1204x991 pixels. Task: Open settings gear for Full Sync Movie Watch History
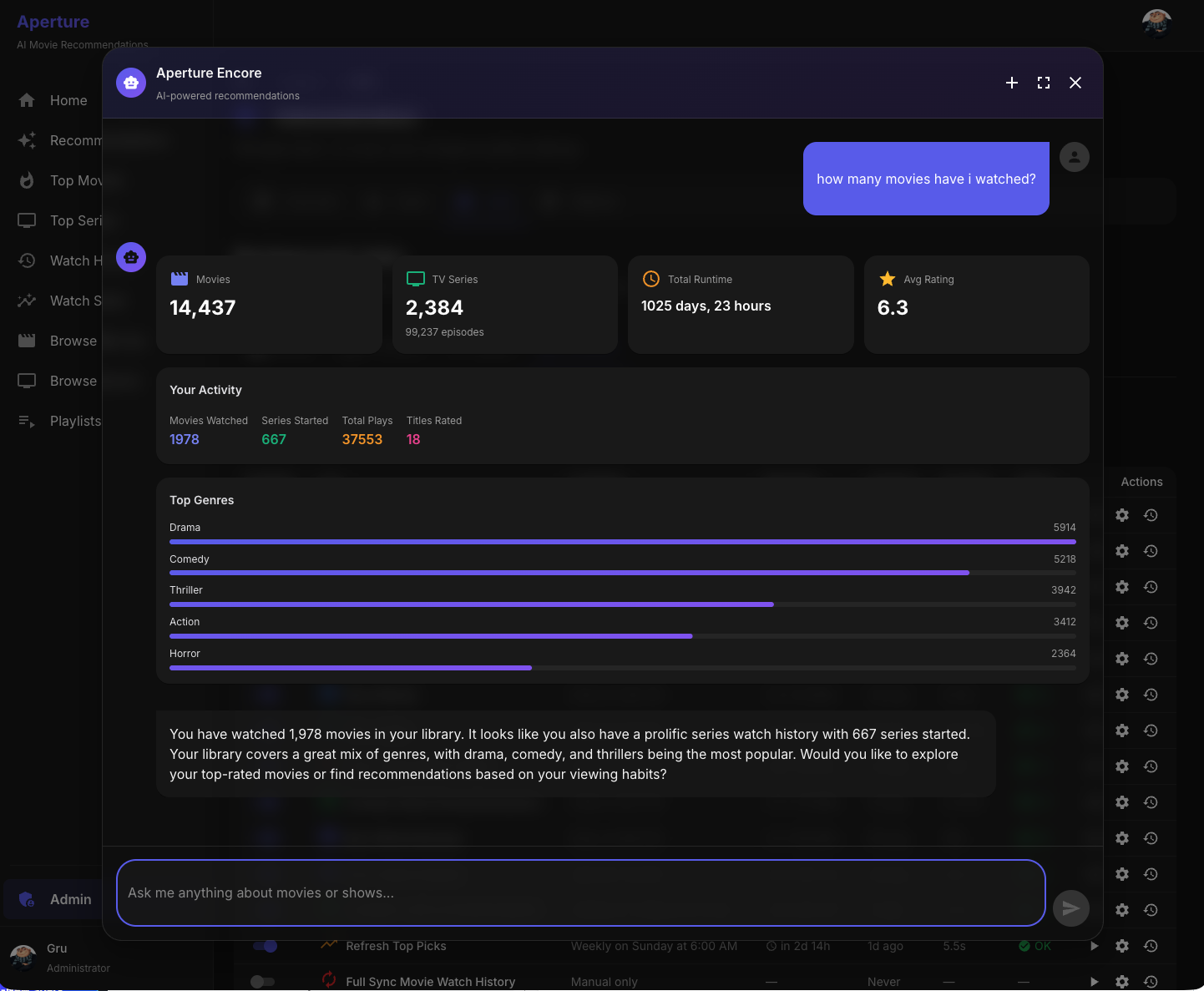[x=1122, y=982]
